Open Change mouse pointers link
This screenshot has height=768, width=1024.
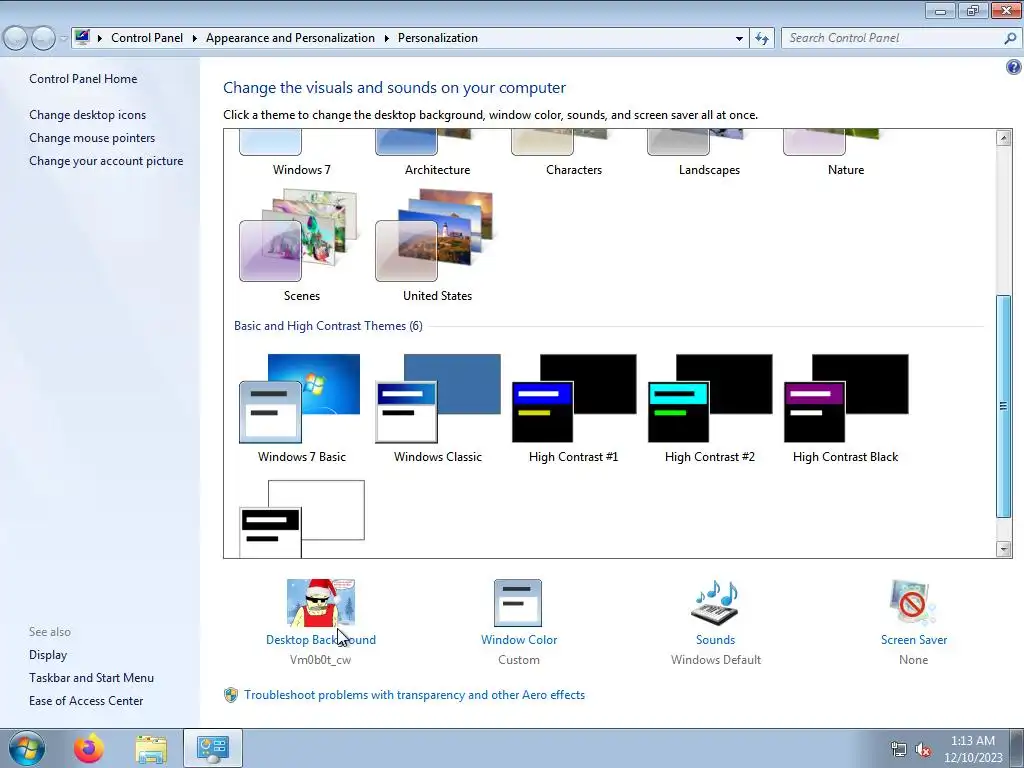pyautogui.click(x=92, y=138)
